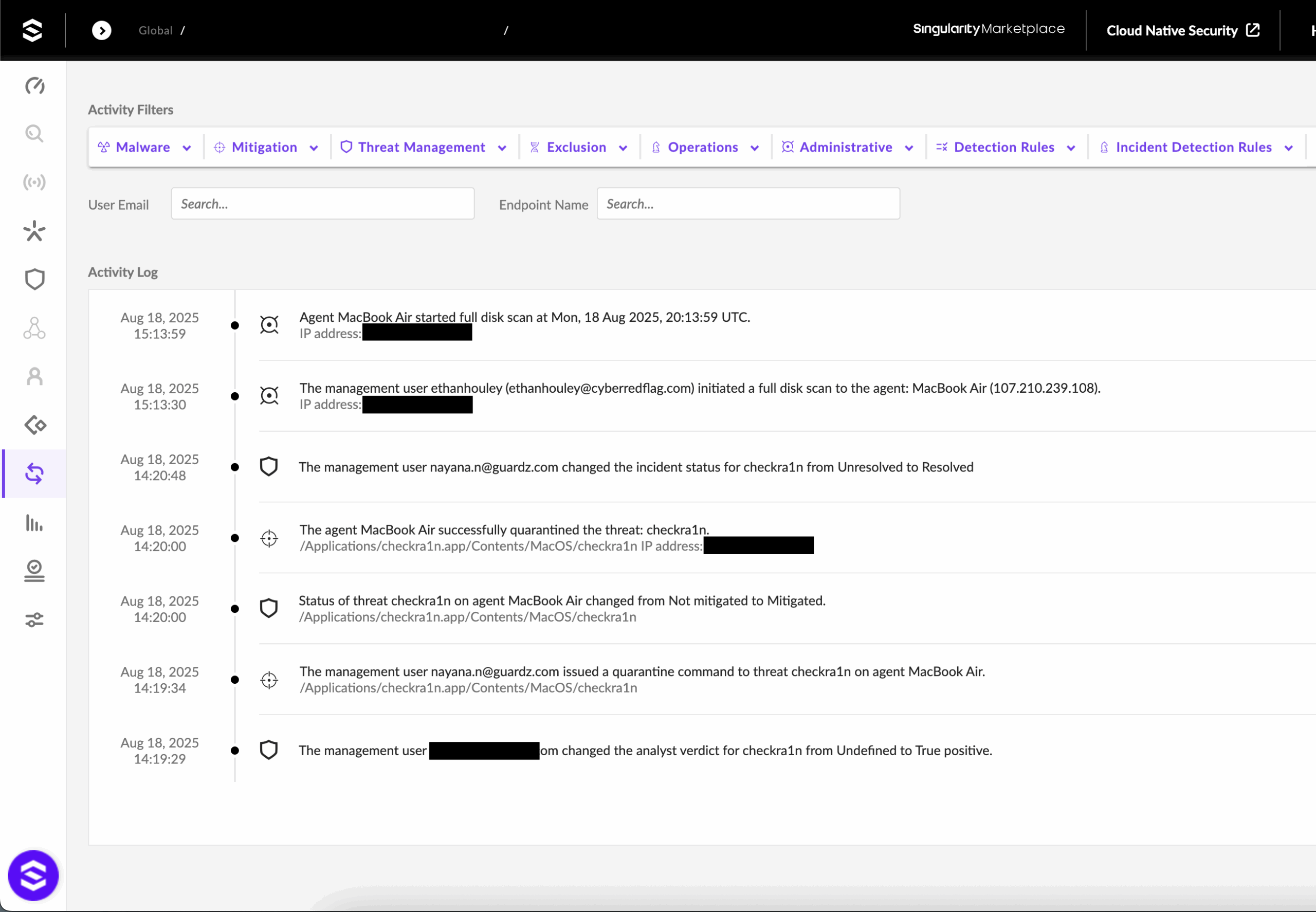Screen dimensions: 1316x912
Task: Open the Singularity Marketplace link
Action: click(x=989, y=29)
